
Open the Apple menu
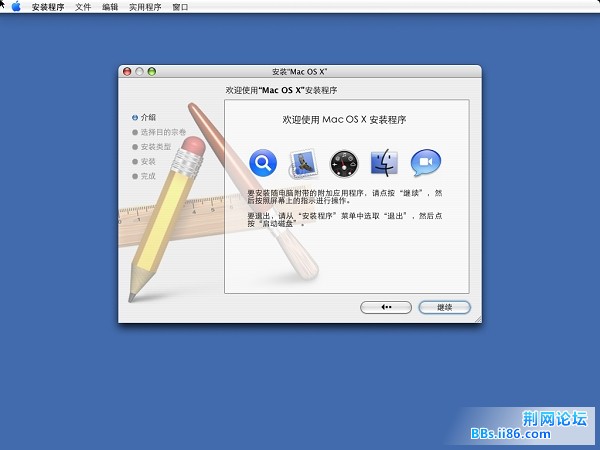[16, 6]
